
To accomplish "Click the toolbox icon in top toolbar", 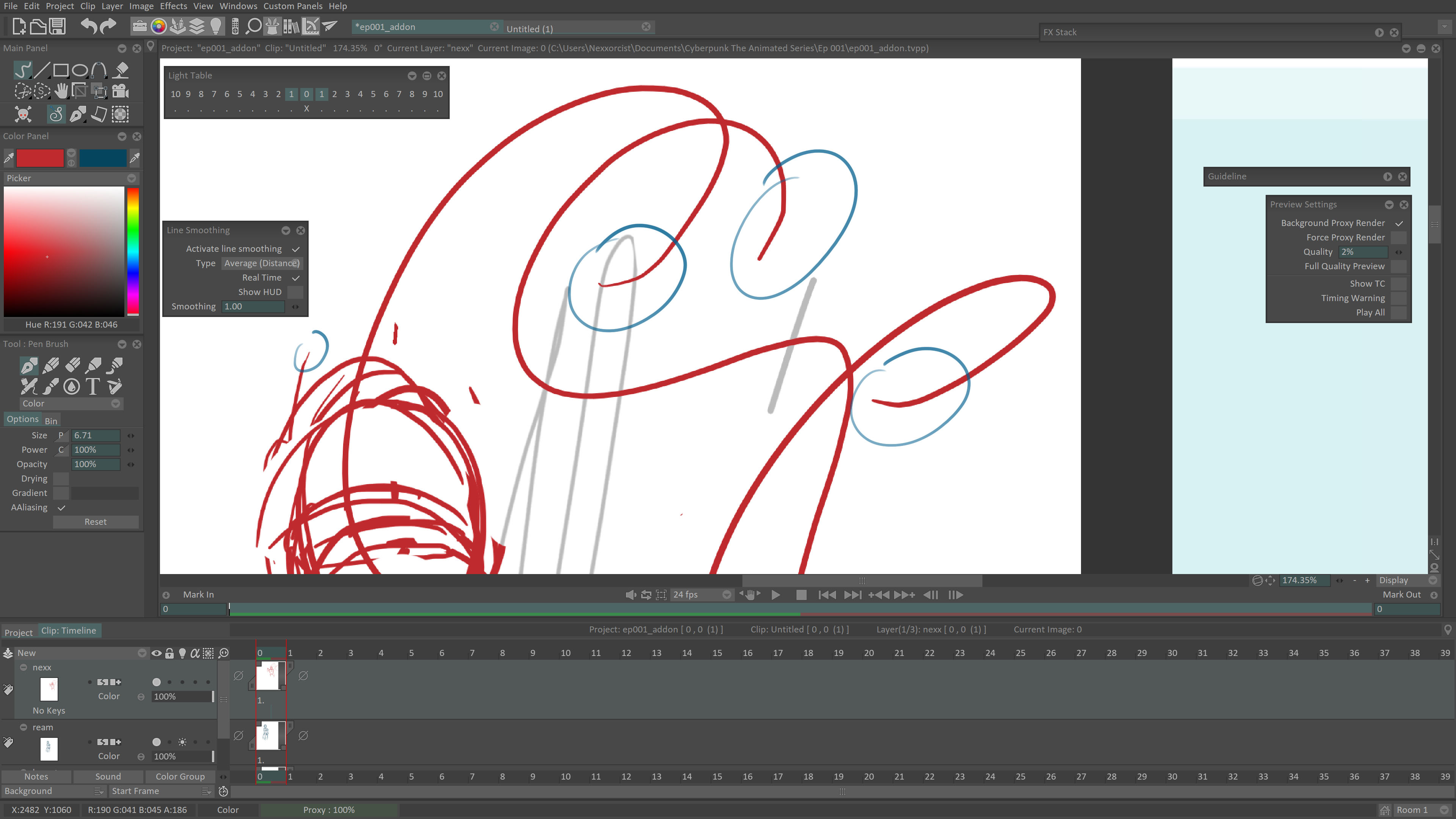I will (x=139, y=26).
